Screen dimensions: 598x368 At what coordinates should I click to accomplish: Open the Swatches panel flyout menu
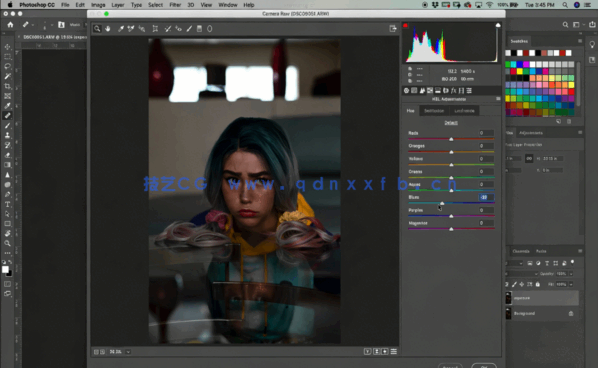[x=580, y=41]
